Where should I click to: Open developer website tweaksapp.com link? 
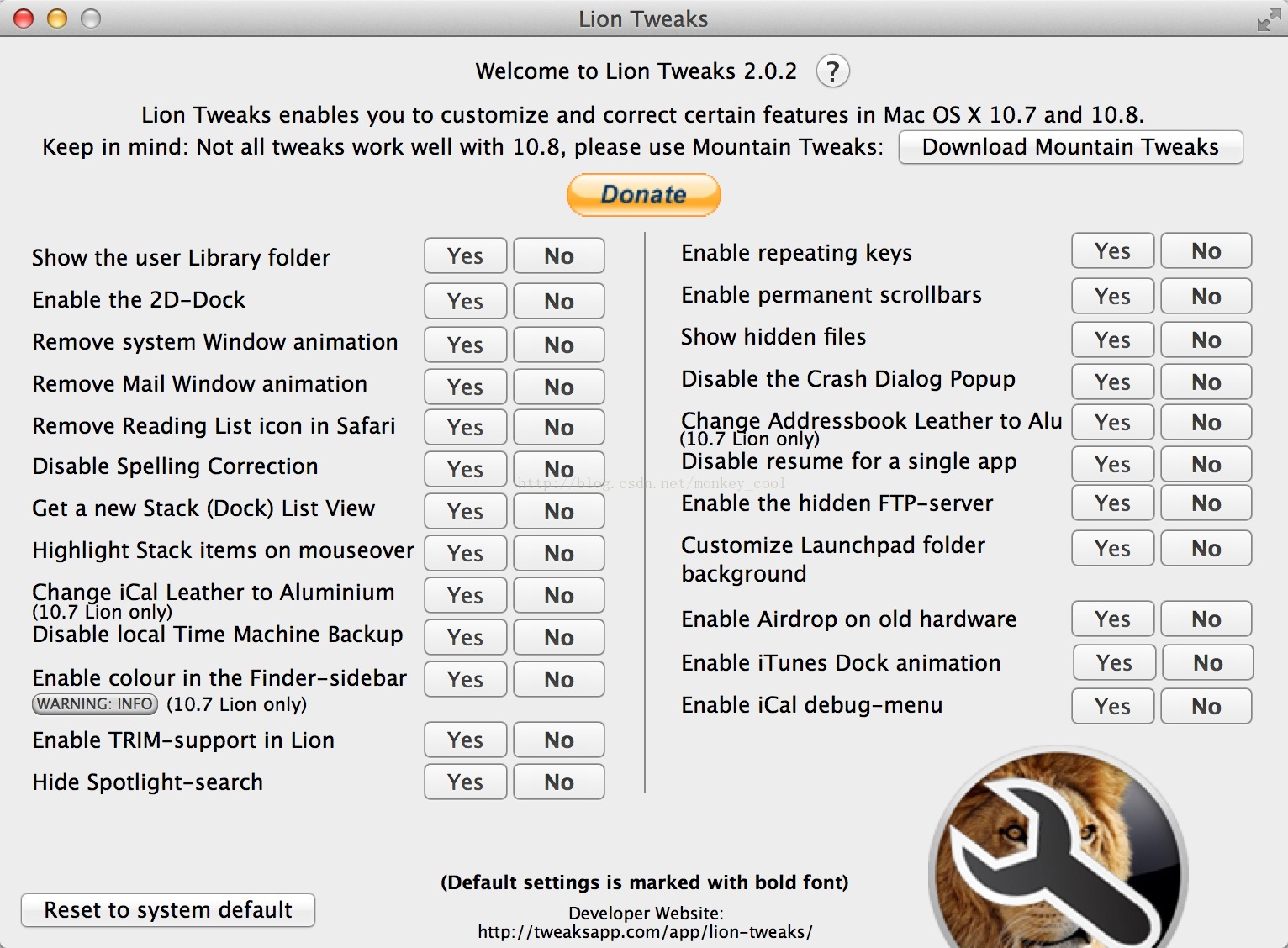[645, 932]
